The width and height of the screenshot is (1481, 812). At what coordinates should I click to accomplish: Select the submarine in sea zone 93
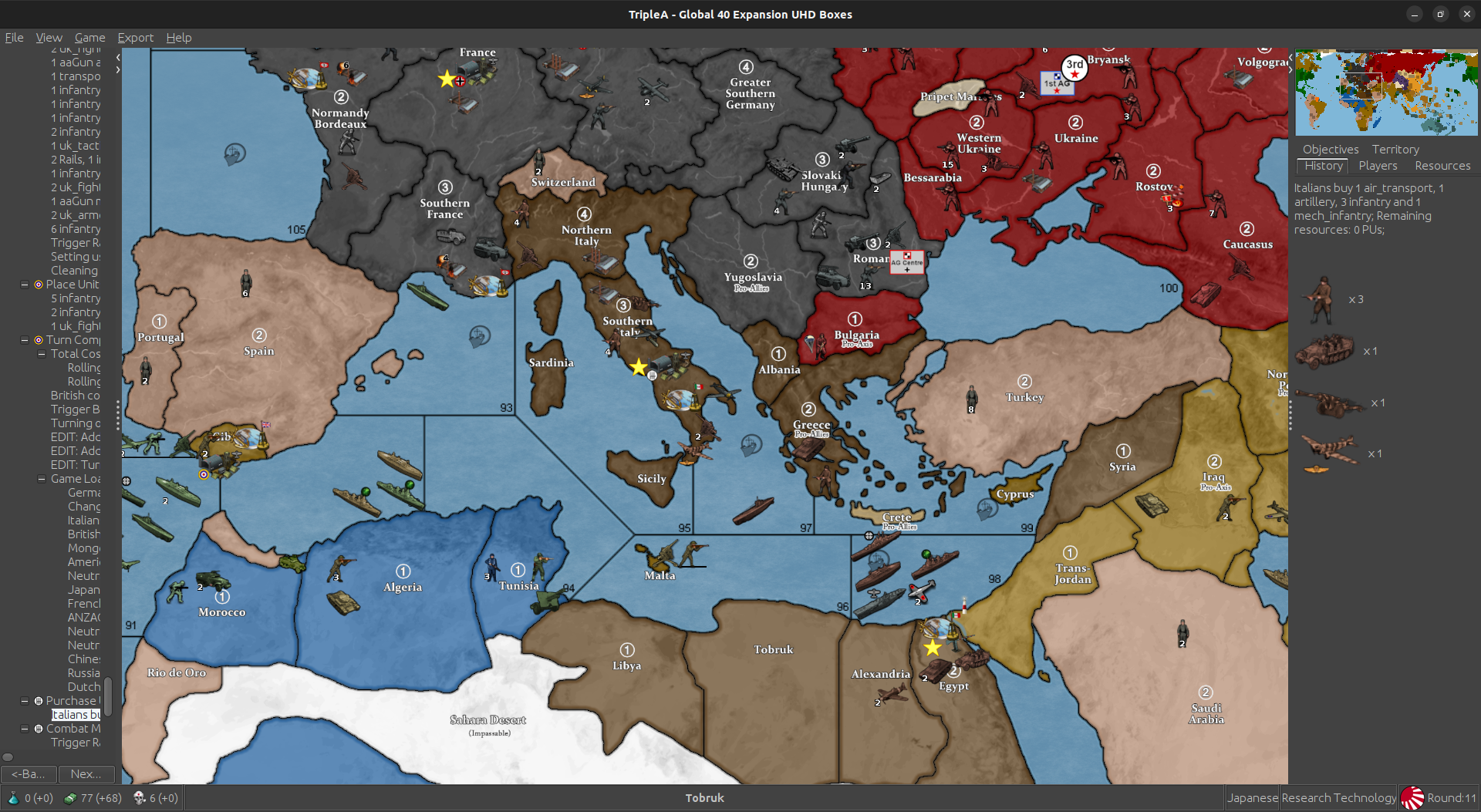(427, 295)
